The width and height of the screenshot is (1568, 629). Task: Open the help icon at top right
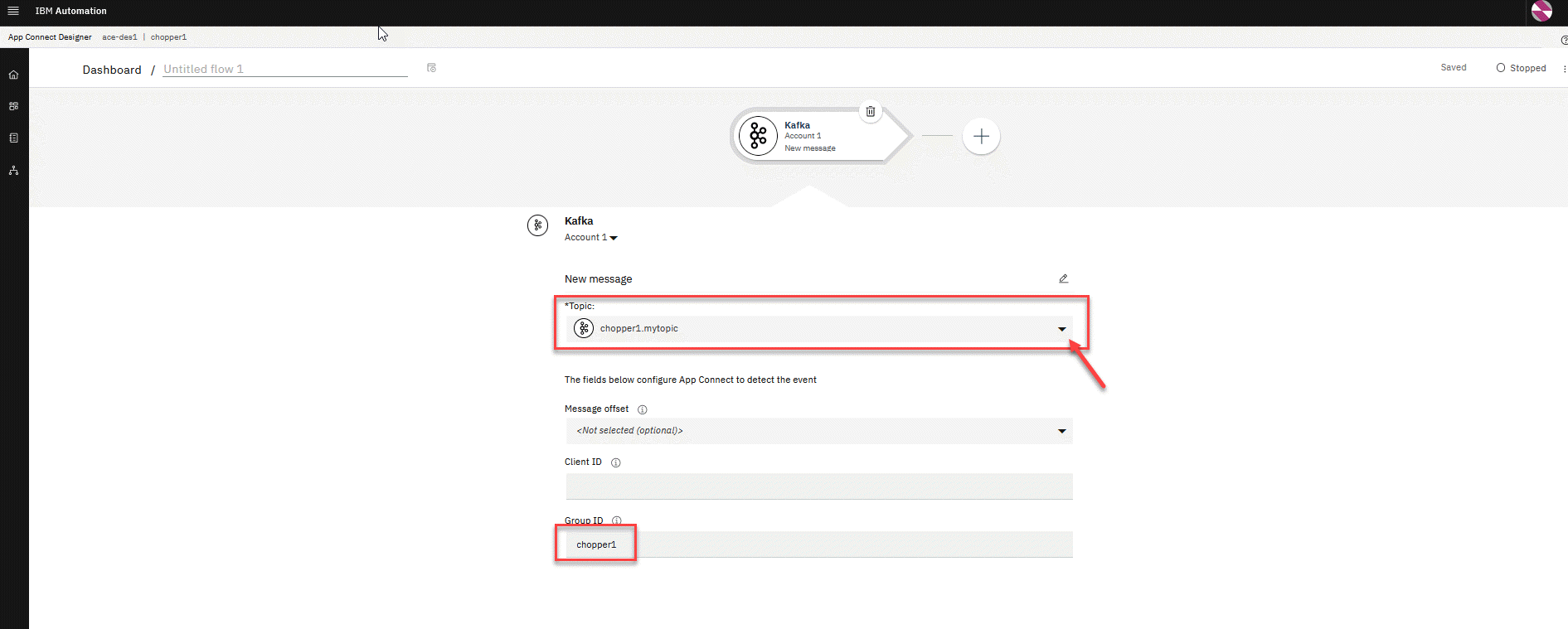[x=1564, y=39]
